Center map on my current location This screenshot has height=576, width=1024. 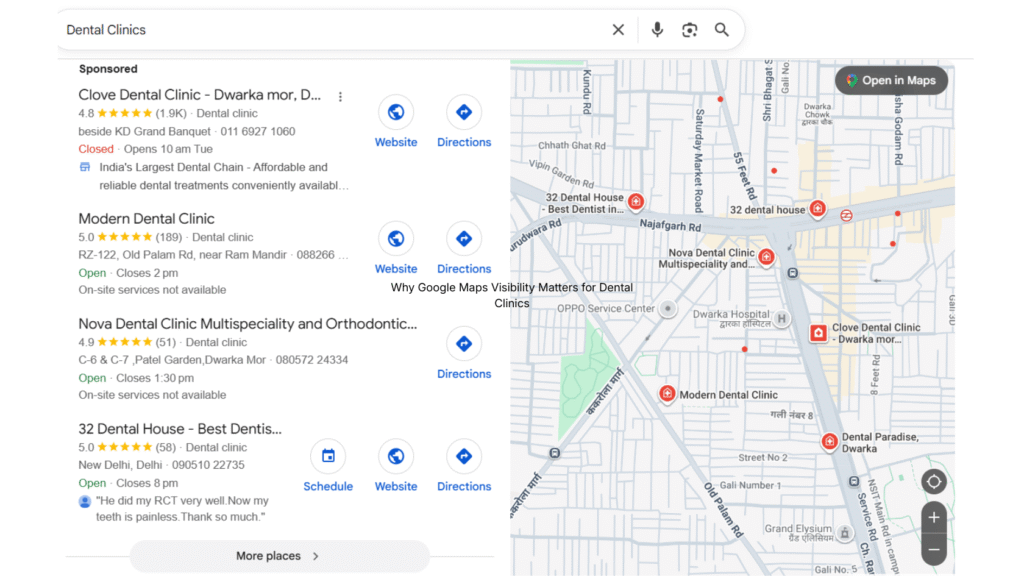click(934, 482)
